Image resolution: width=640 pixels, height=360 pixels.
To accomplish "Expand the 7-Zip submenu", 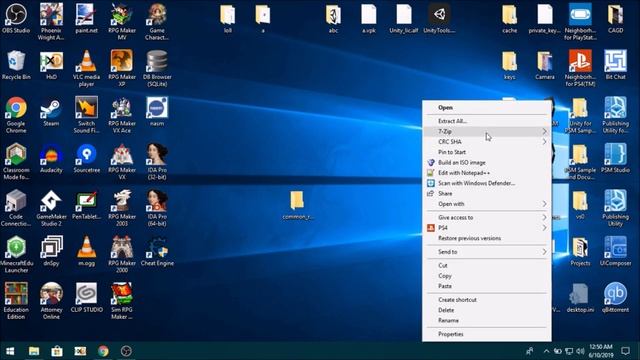I will (x=487, y=131).
